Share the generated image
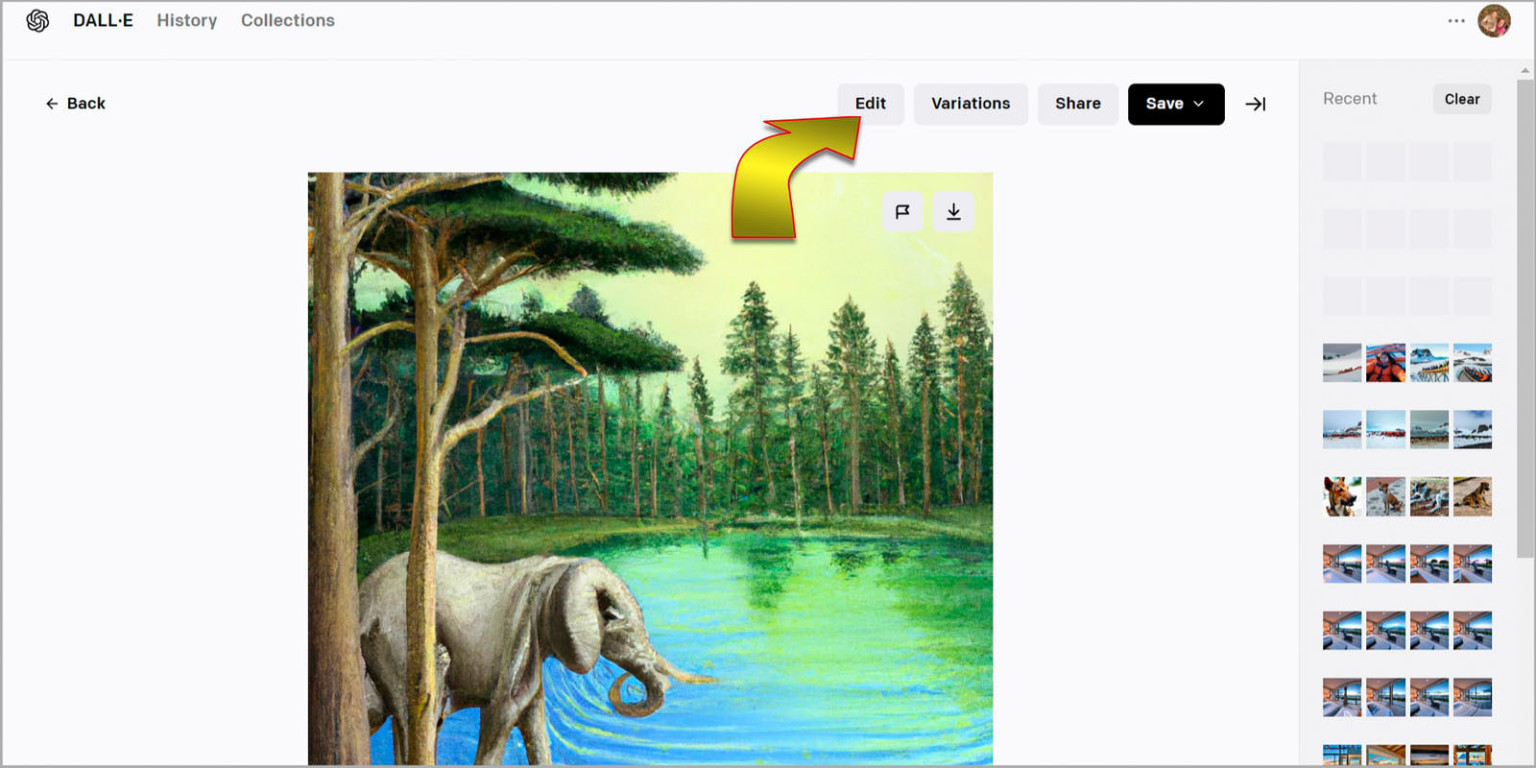 pyautogui.click(x=1077, y=103)
